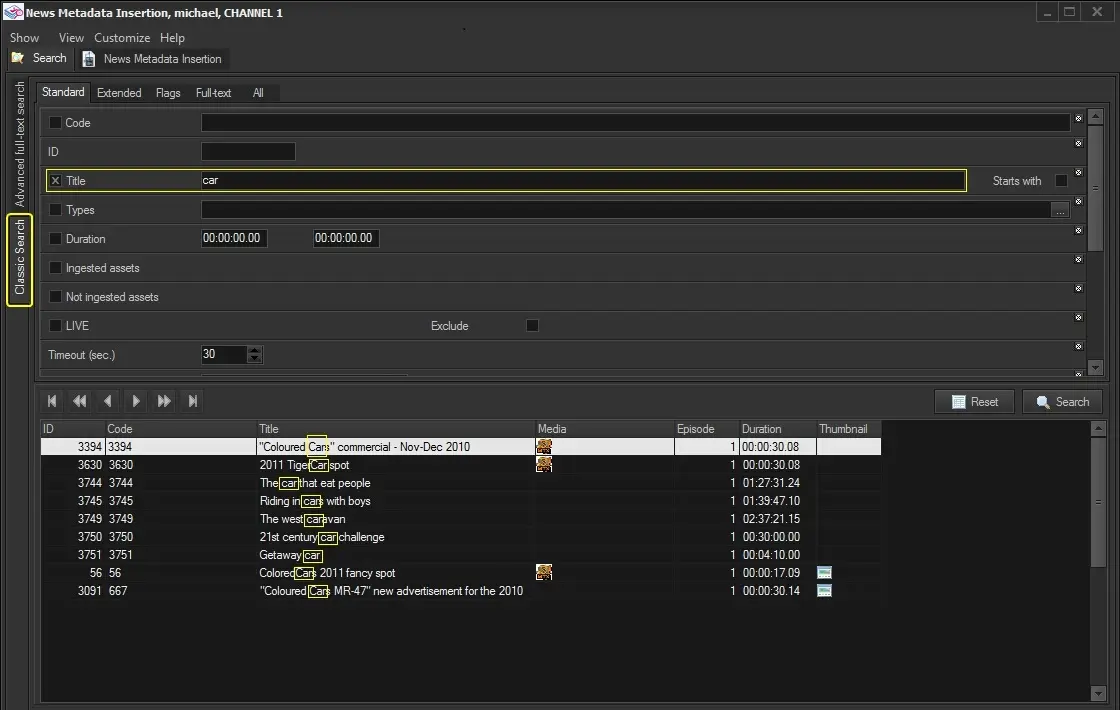The height and width of the screenshot is (710, 1120).
Task: Switch to the Extended tab
Action: (119, 93)
